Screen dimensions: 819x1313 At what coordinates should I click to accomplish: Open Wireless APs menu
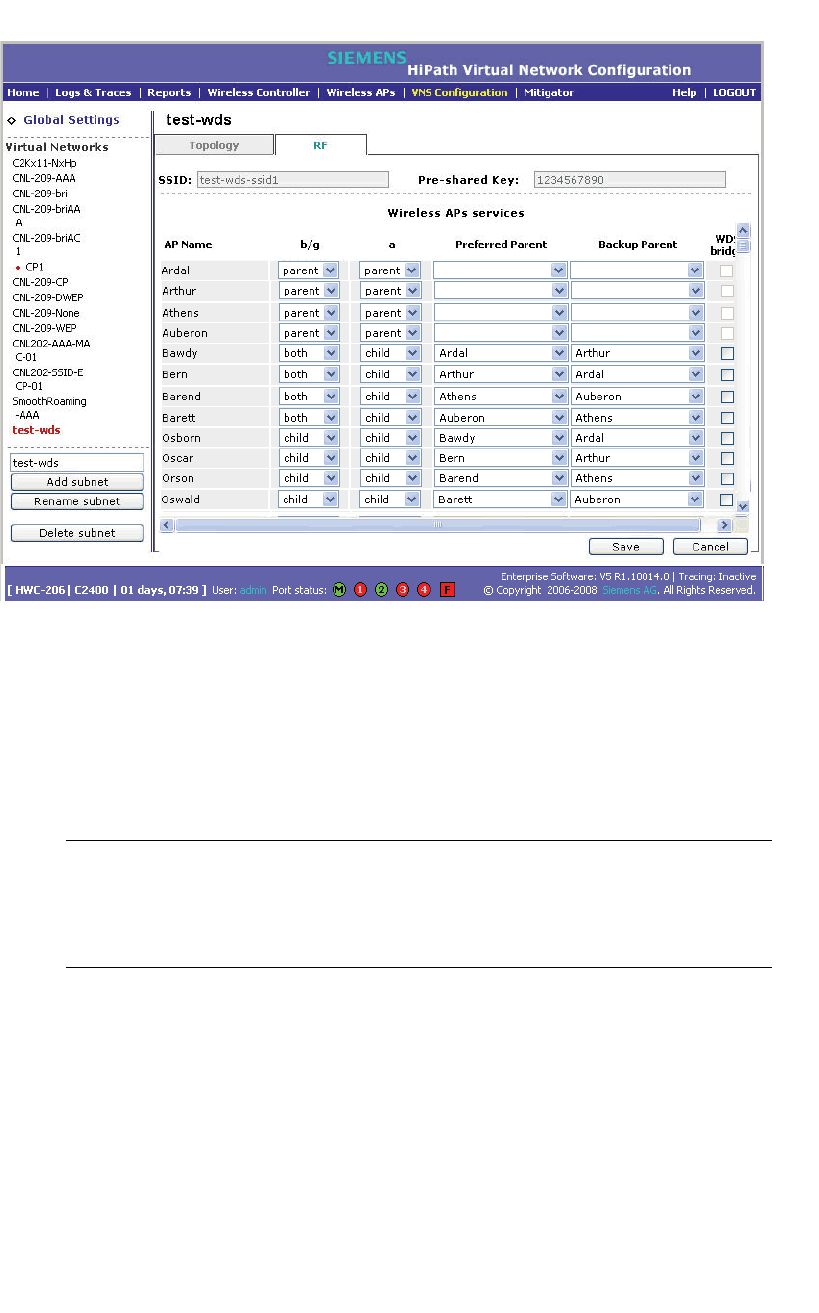(361, 92)
